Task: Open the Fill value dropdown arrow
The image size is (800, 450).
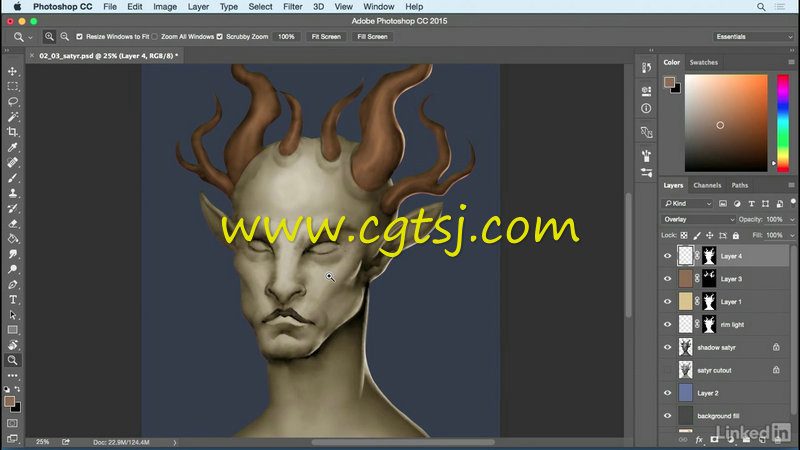Action: pos(792,235)
